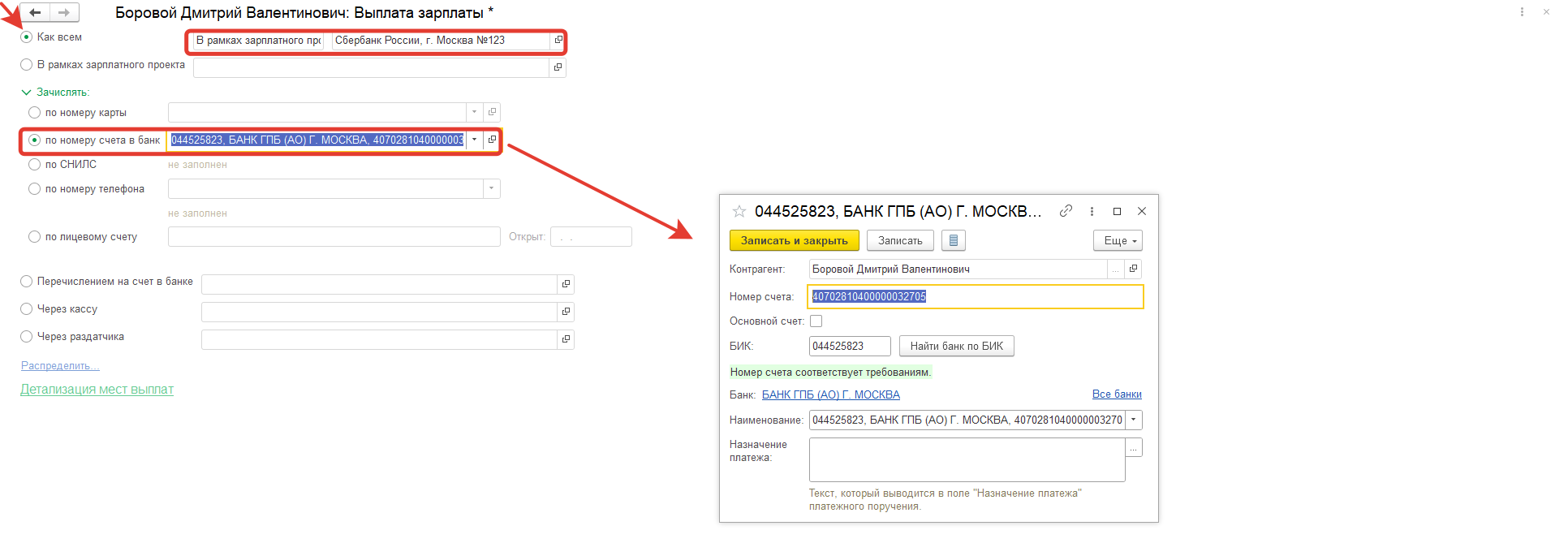Screen dimensions: 1568x543
Task: Open the dialog's three-dot options menu
Action: (x=1092, y=211)
